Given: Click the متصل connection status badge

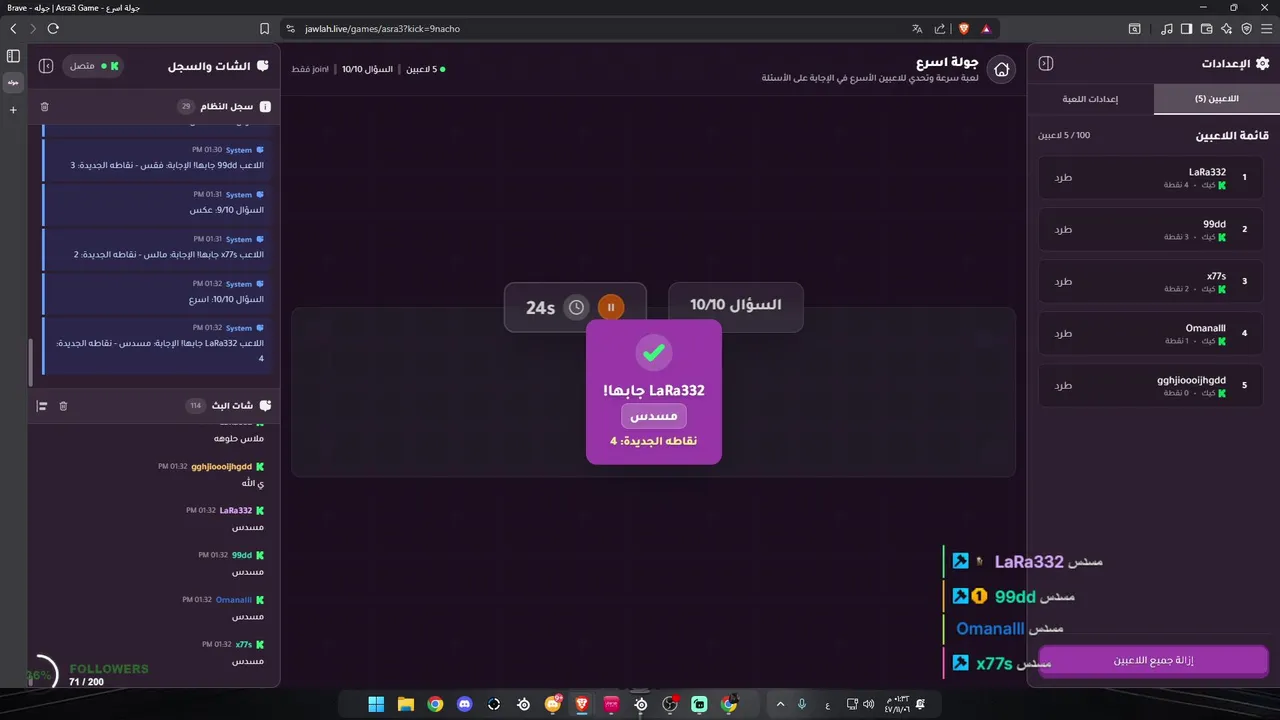Looking at the screenshot, I should coord(93,66).
